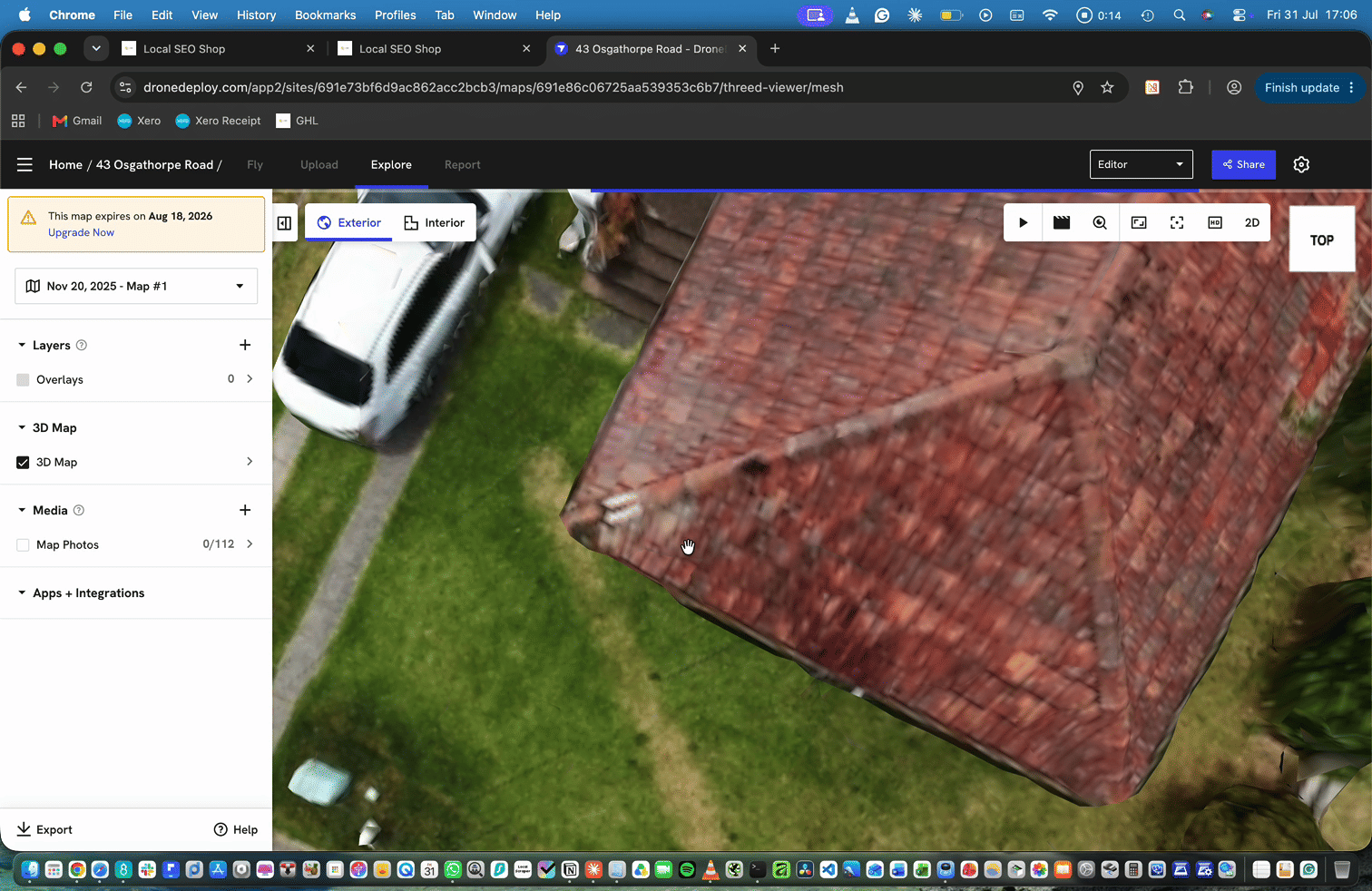Go back to previous page
This screenshot has width=1372, height=891.
coord(22,87)
